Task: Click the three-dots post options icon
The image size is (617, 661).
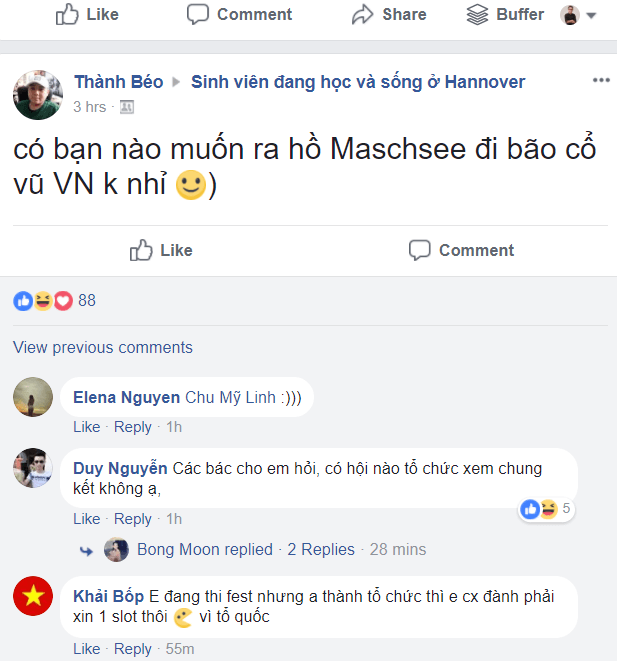Action: pyautogui.click(x=601, y=81)
